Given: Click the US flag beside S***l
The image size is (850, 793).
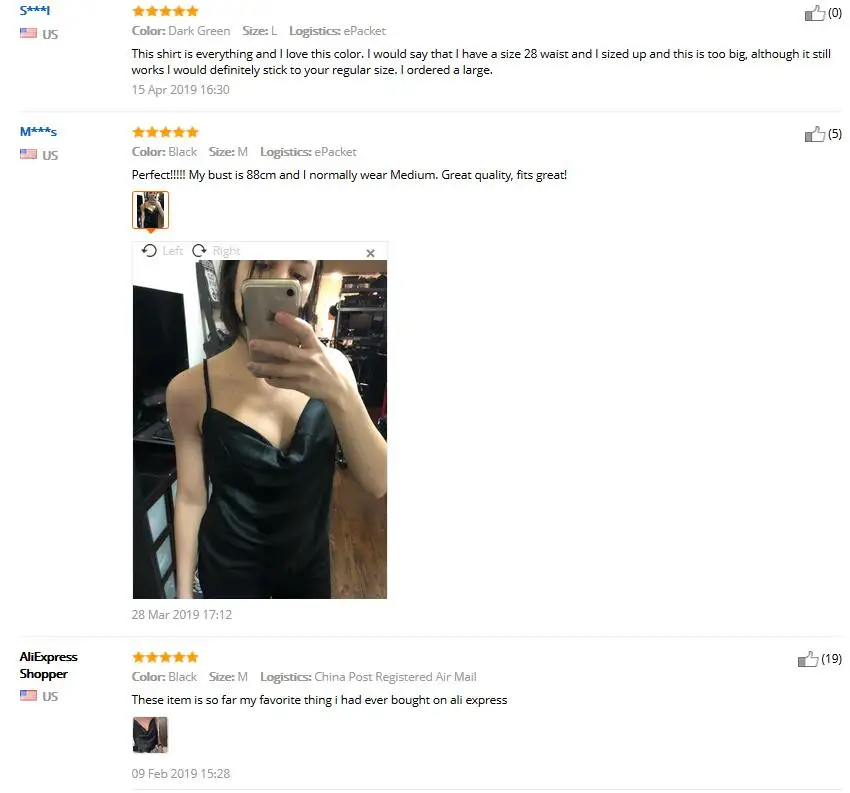Looking at the screenshot, I should coord(28,33).
